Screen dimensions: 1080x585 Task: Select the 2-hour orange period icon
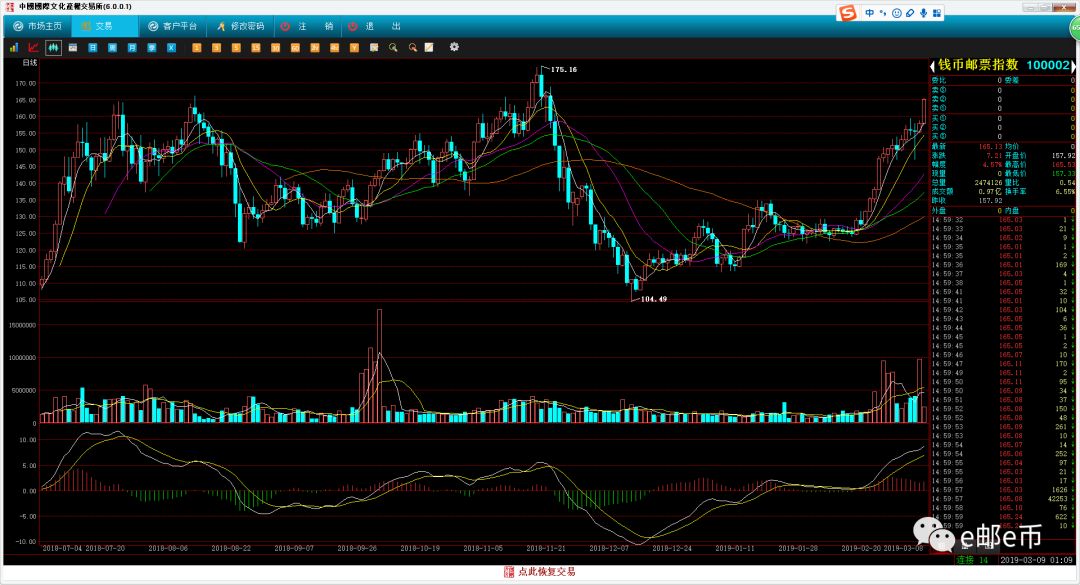click(315, 48)
